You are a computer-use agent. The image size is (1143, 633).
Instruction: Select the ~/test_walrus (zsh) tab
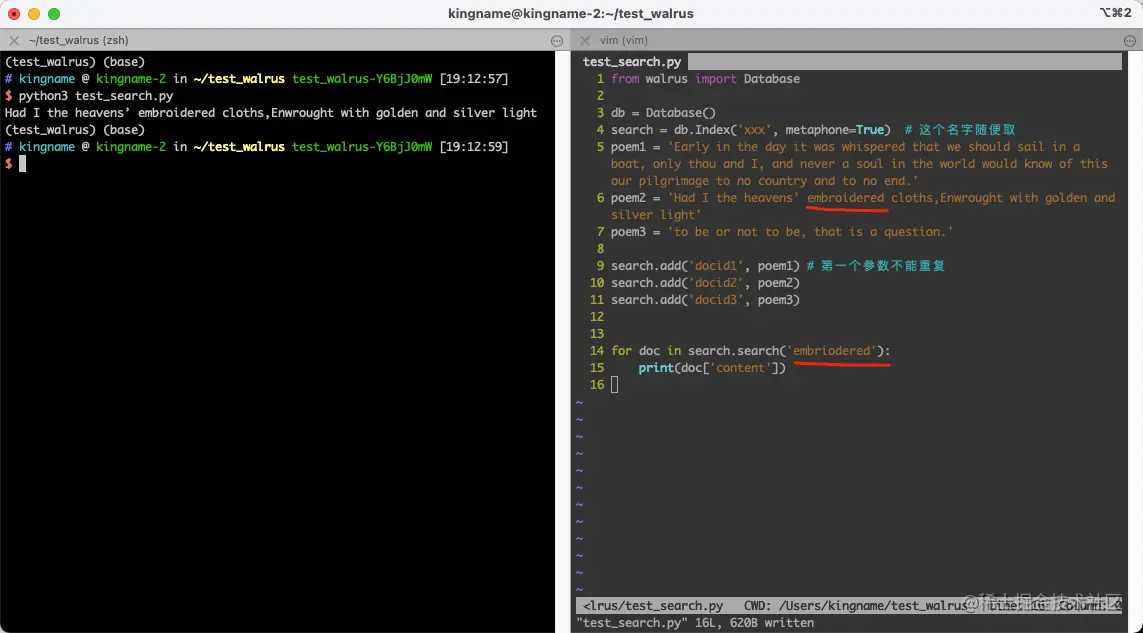point(79,41)
